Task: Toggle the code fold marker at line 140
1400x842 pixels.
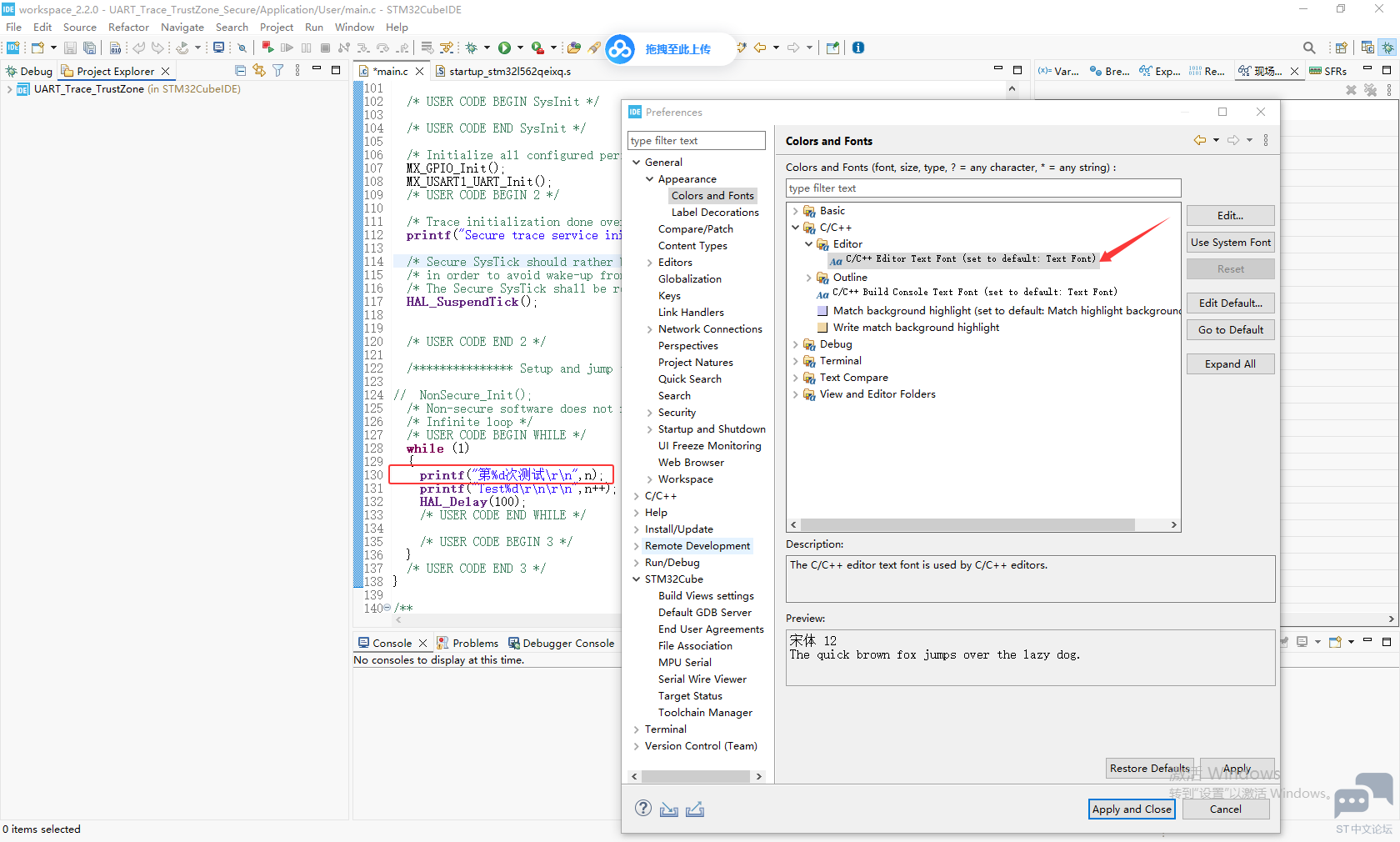Action: pyautogui.click(x=387, y=608)
